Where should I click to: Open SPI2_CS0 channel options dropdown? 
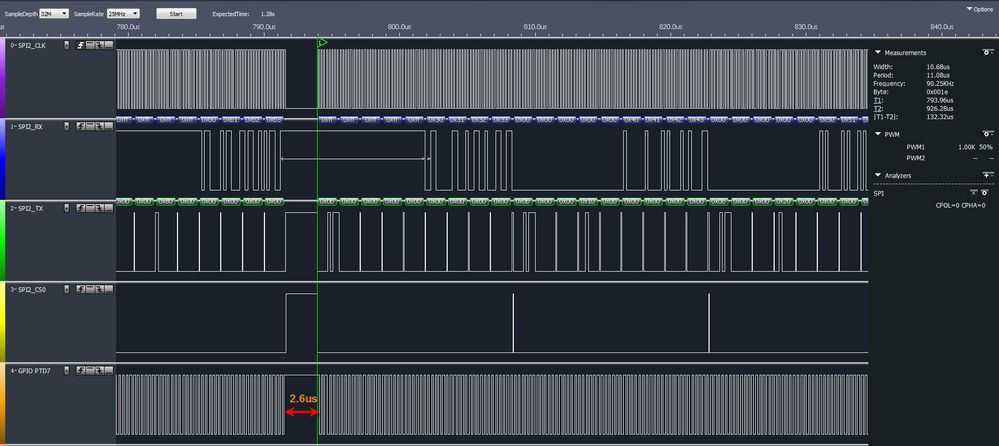(67, 289)
